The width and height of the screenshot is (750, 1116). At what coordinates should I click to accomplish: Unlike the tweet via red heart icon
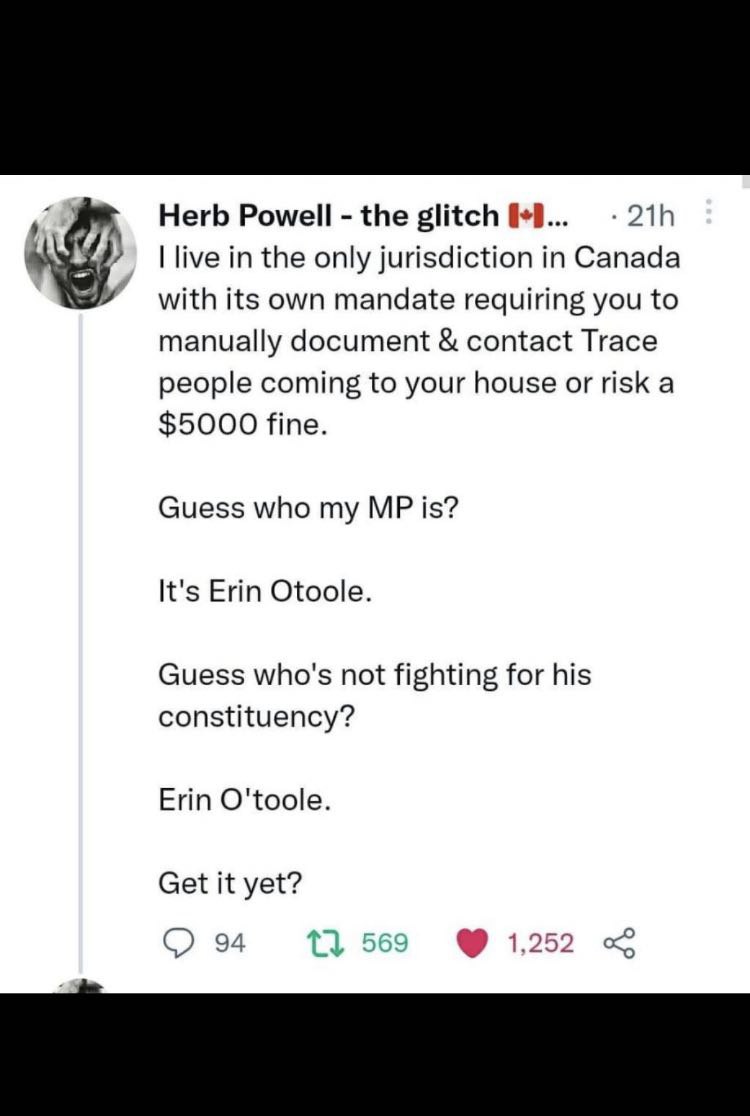472,944
